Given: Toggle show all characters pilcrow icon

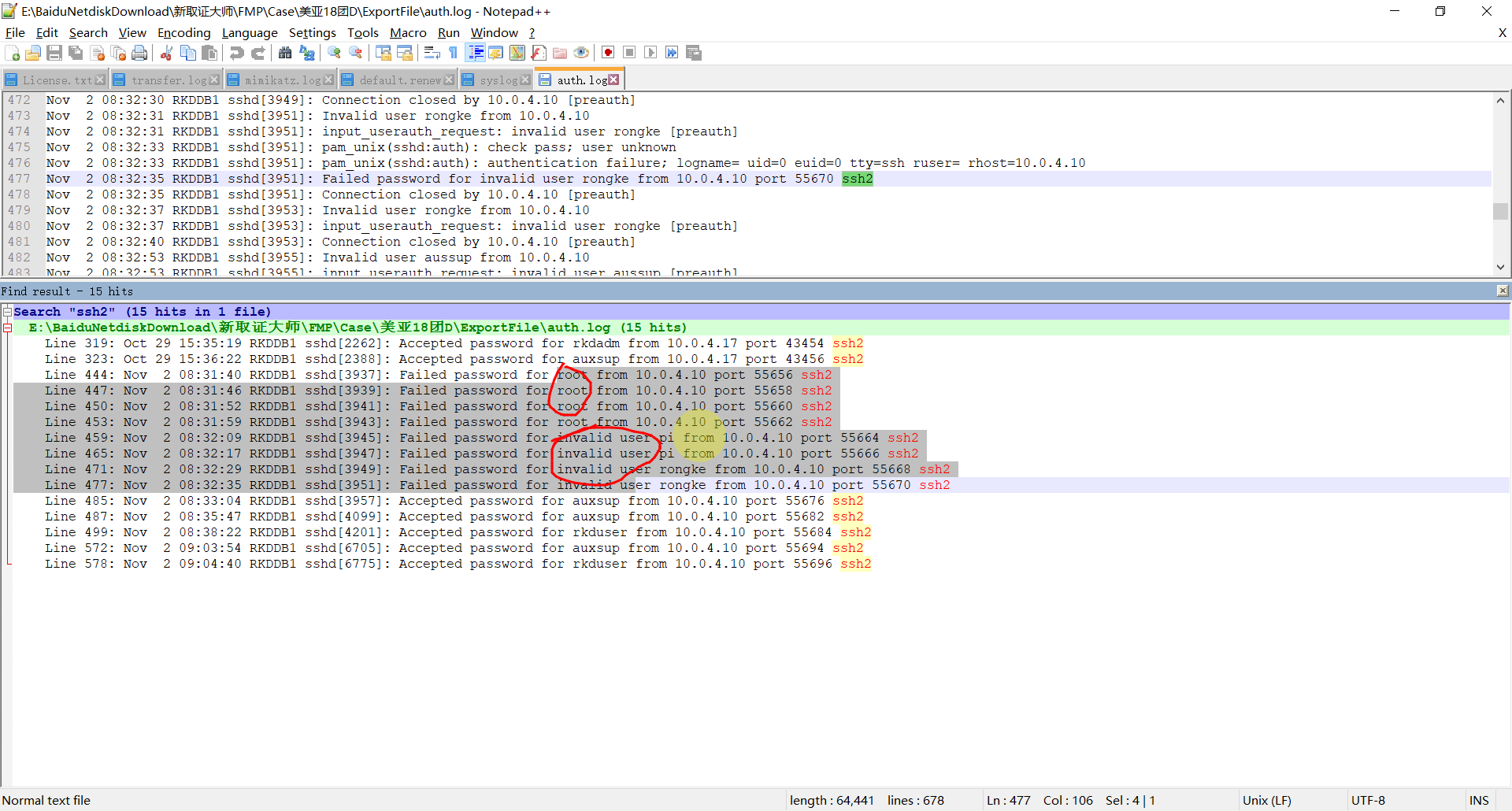Looking at the screenshot, I should coord(454,53).
